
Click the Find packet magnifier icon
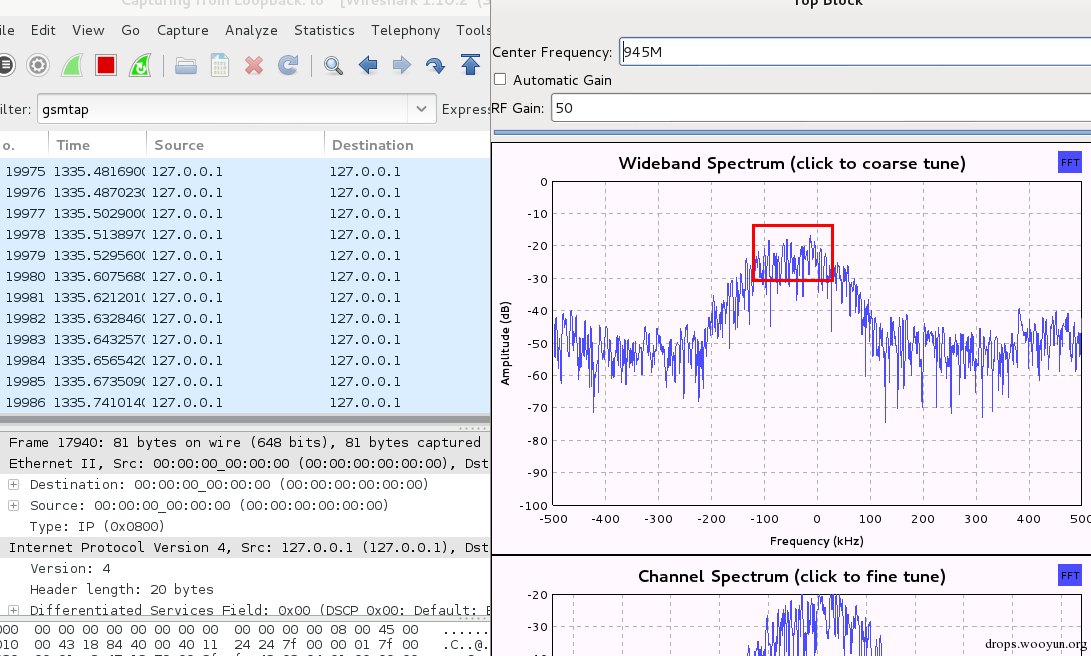tap(333, 66)
